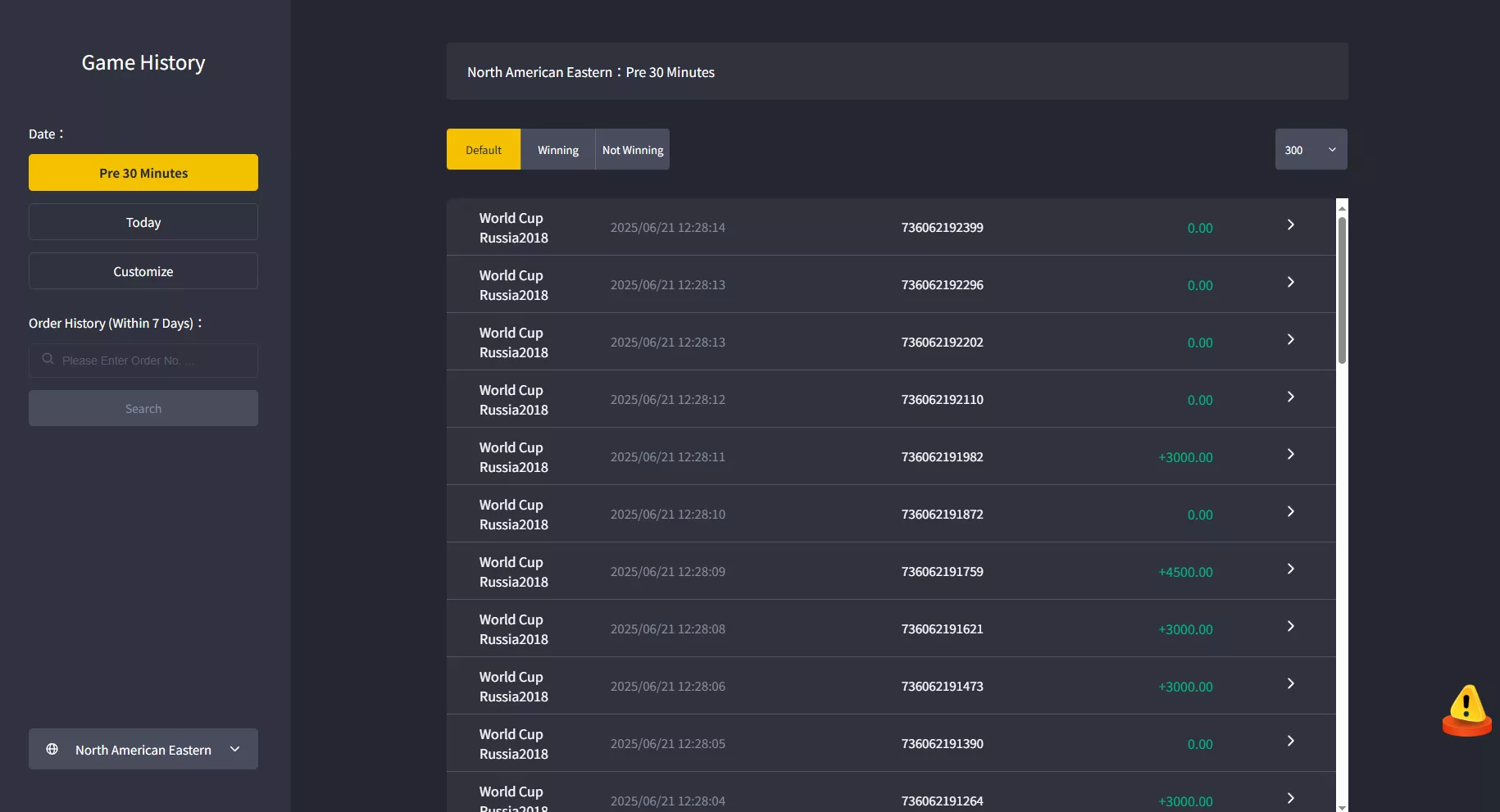
Task: Expand order 736062192202 details arrow
Action: (x=1290, y=339)
